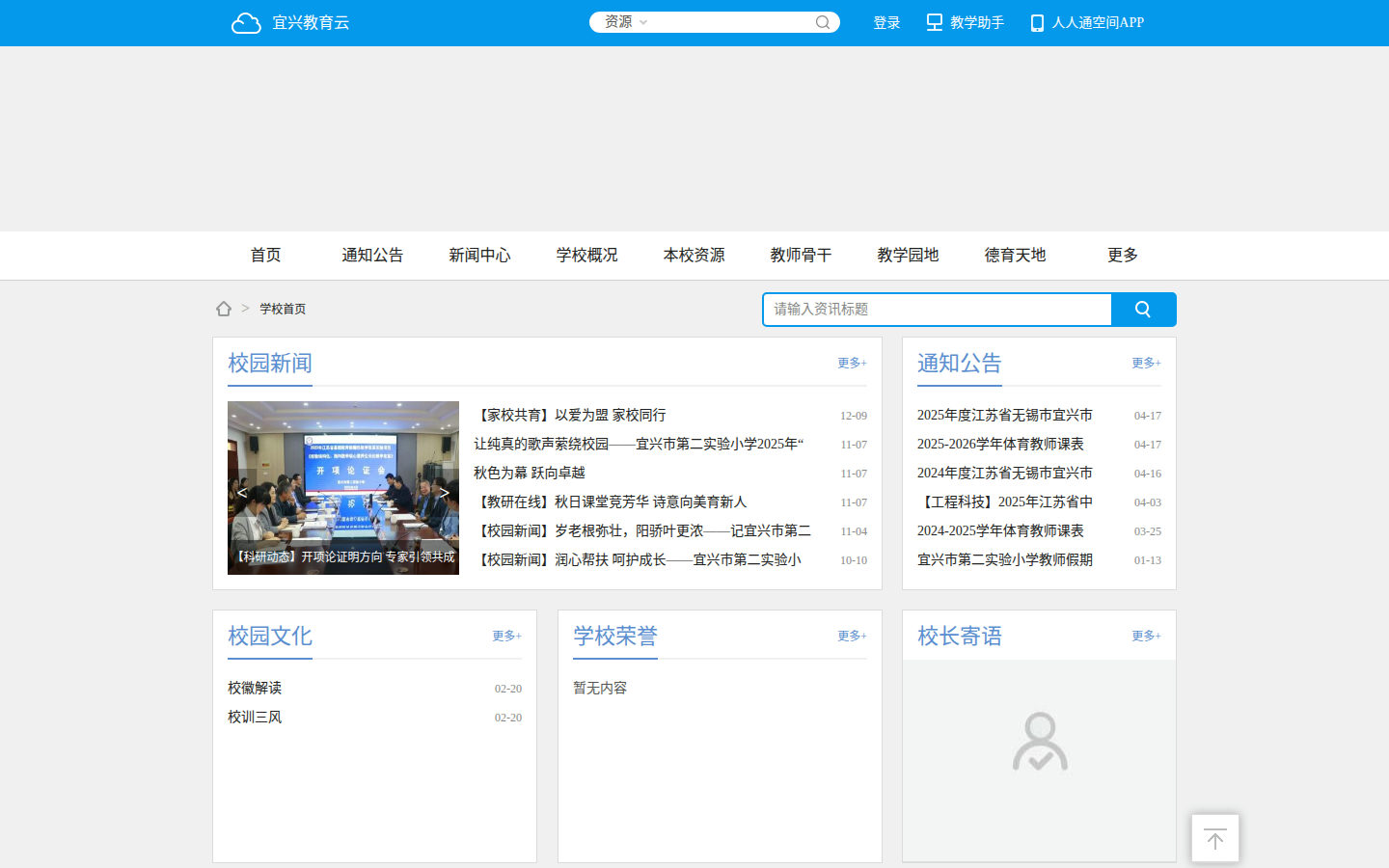This screenshot has height=868, width=1389.
Task: Open 校徽解读 article
Action: click(x=255, y=688)
